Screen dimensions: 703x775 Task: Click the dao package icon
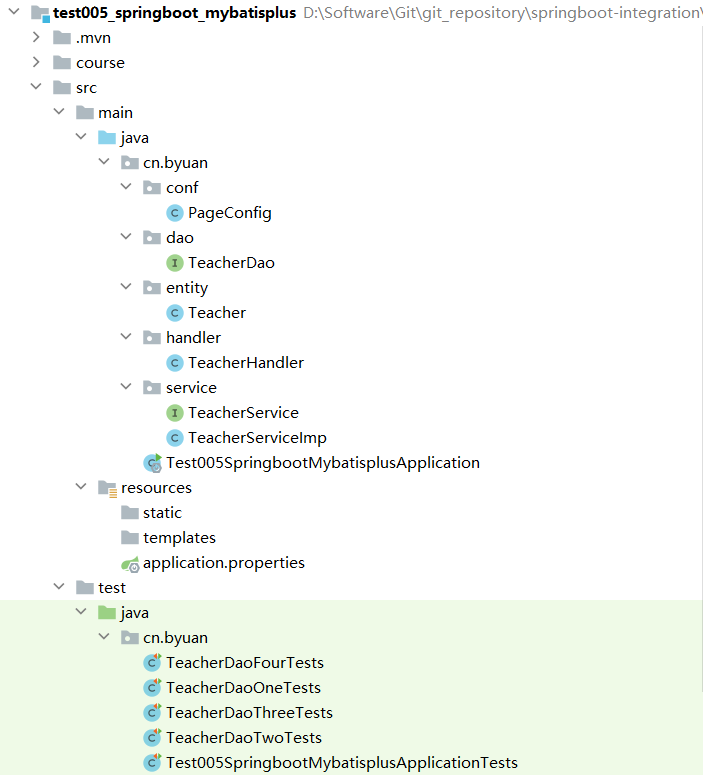point(152,238)
